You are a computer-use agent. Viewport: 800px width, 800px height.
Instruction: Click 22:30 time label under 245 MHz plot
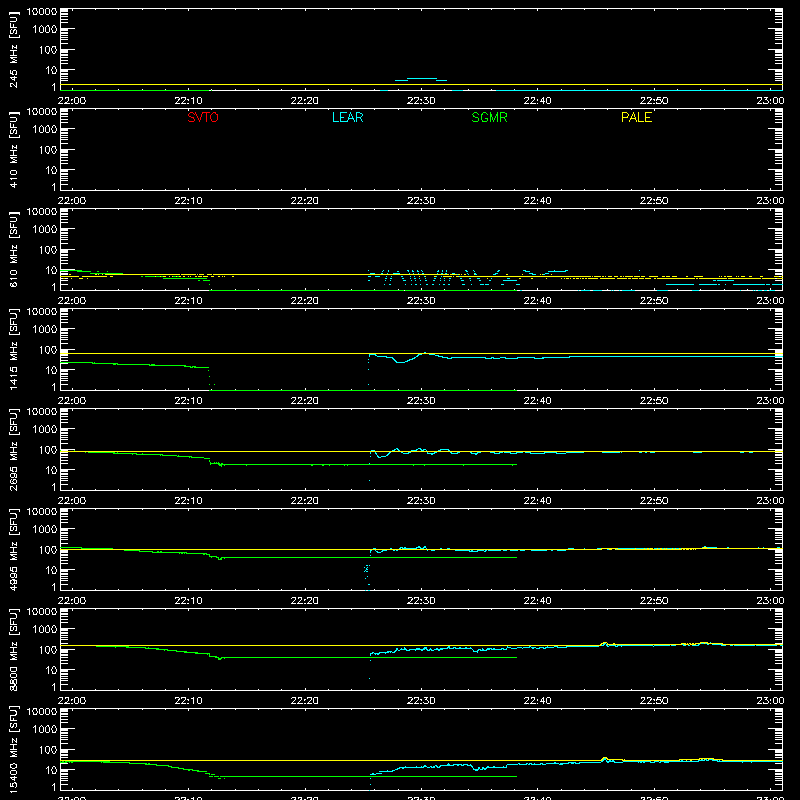point(421,101)
